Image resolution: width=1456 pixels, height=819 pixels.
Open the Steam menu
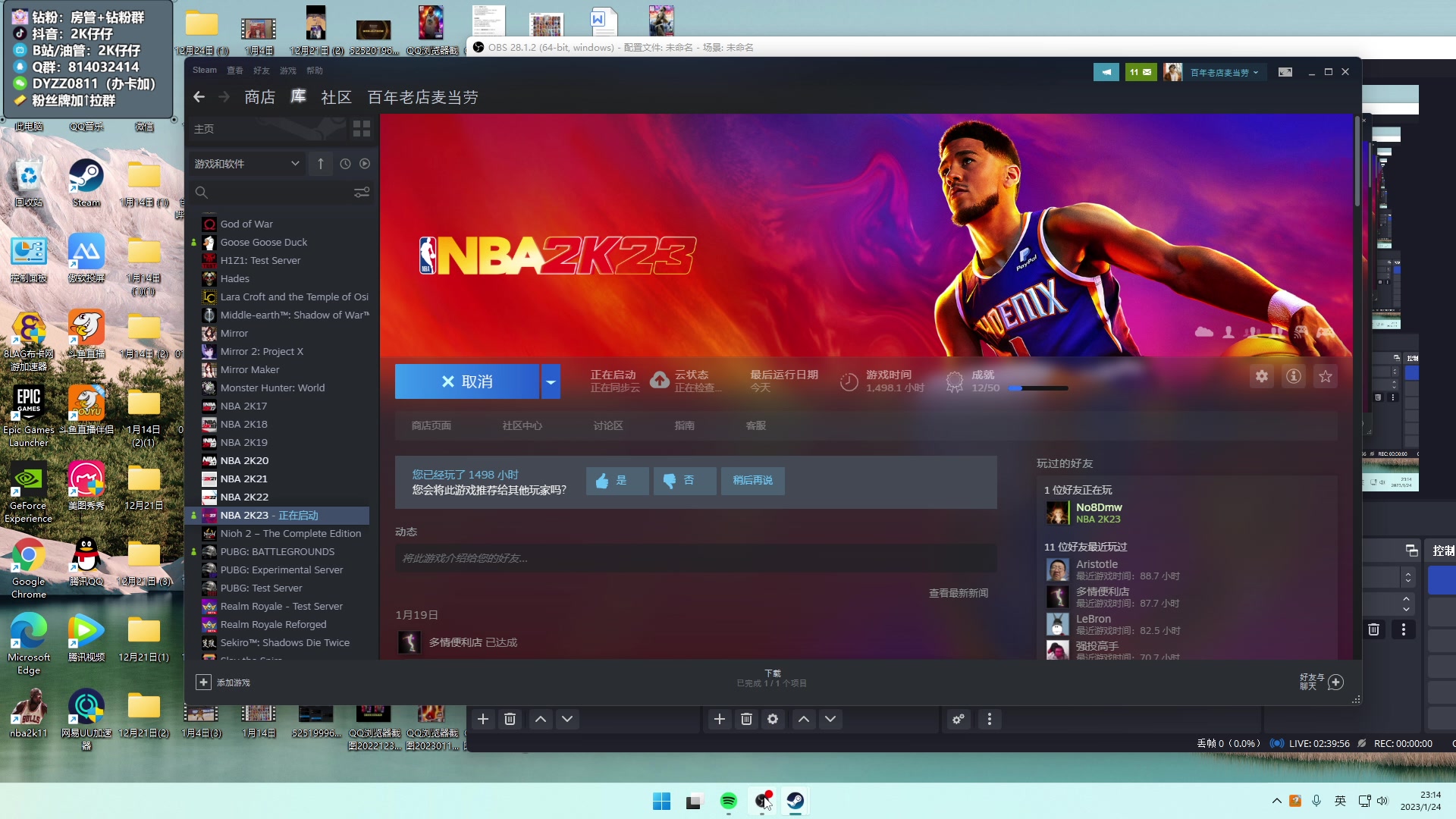[205, 70]
